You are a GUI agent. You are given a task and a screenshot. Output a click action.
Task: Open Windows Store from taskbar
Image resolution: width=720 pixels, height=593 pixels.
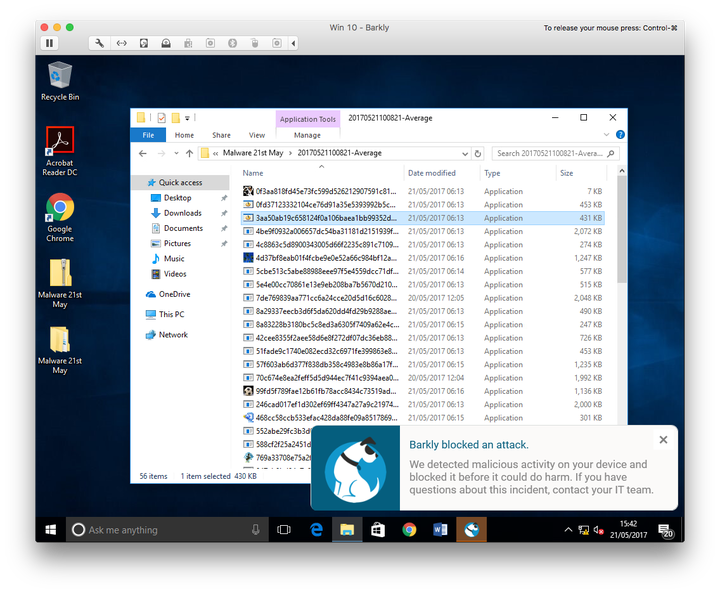point(377,530)
